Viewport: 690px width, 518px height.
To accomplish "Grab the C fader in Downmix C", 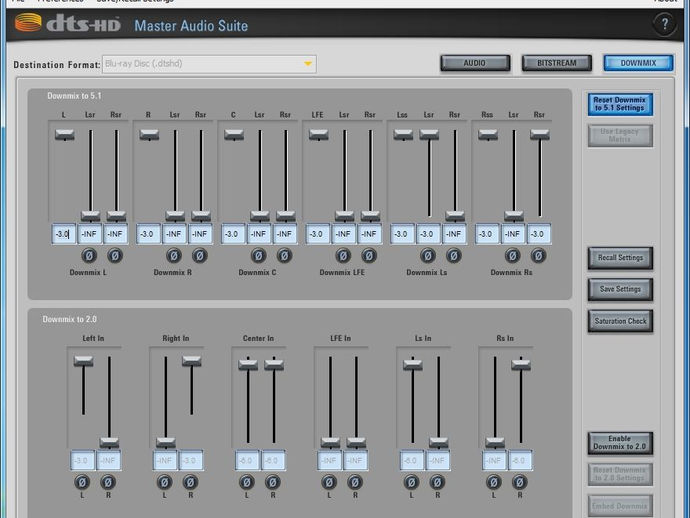I will 234,135.
